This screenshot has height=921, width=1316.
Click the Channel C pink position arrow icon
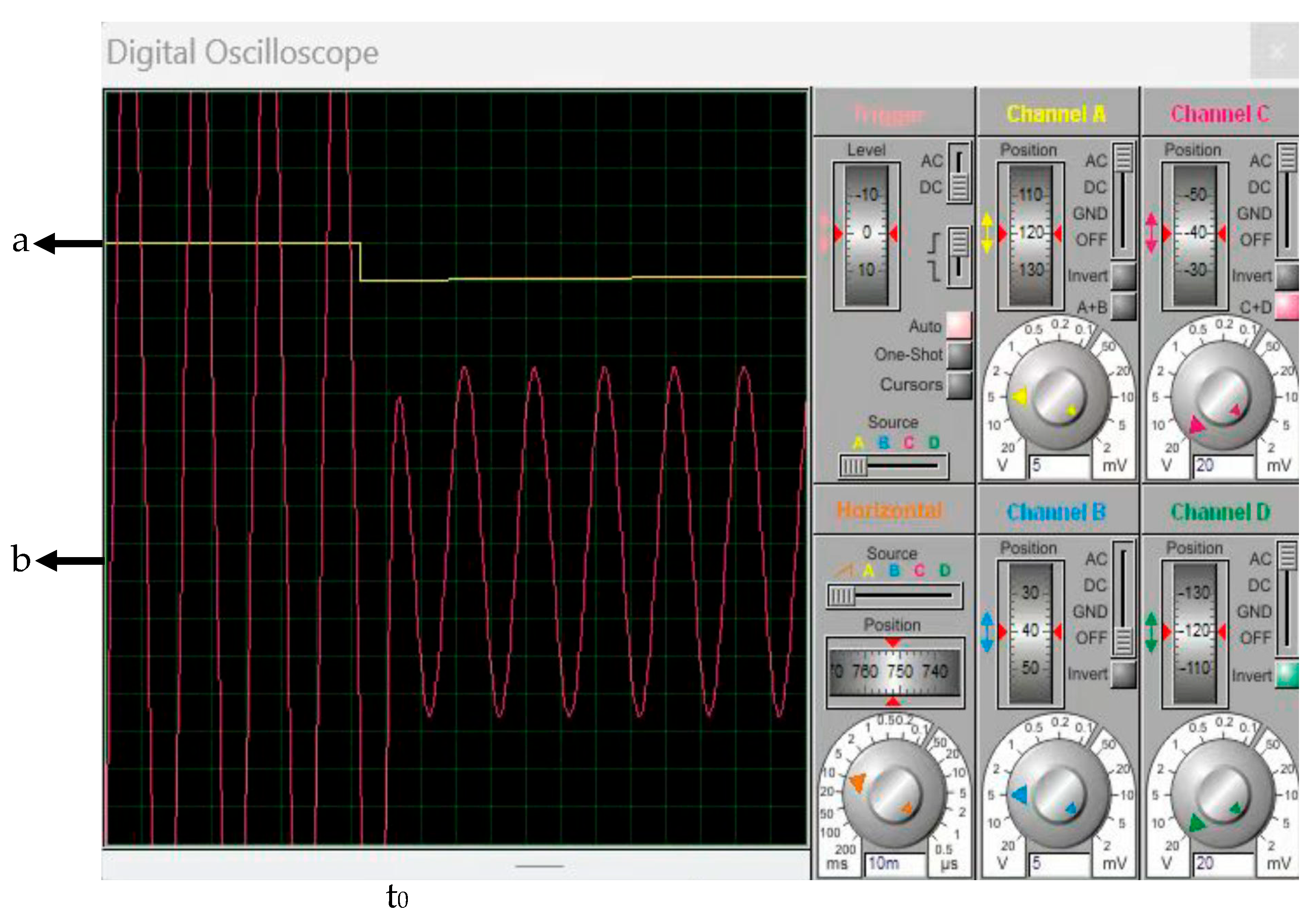coord(1152,233)
